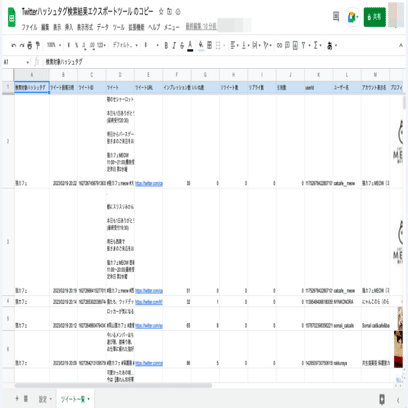This screenshot has height=408, width=408.
Task: Open the all sheets list
Action: pyautogui.click(x=26, y=399)
